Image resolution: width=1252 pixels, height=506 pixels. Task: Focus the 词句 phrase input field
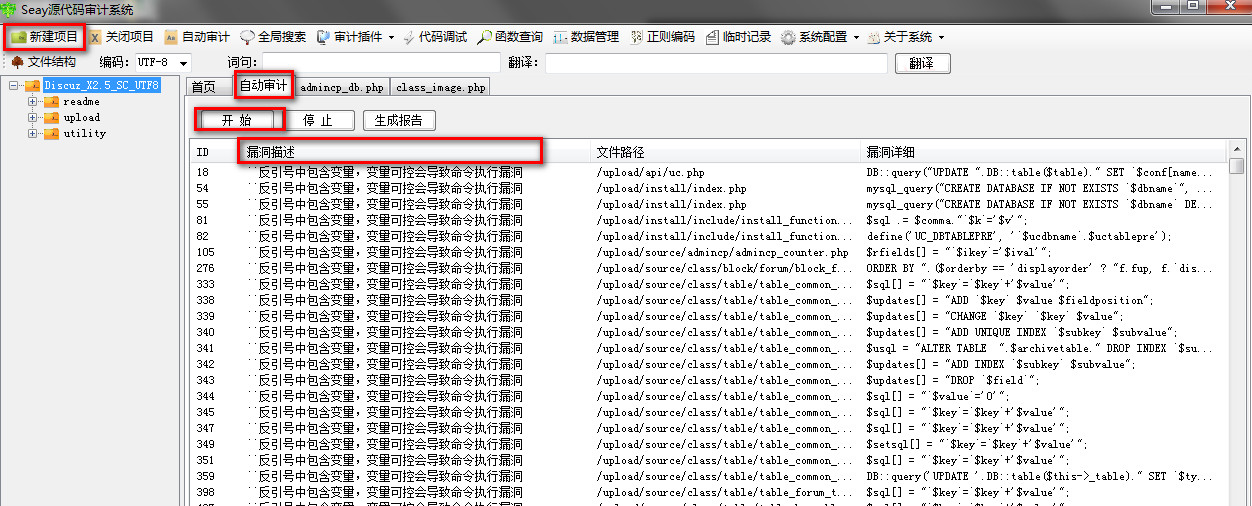click(x=379, y=63)
